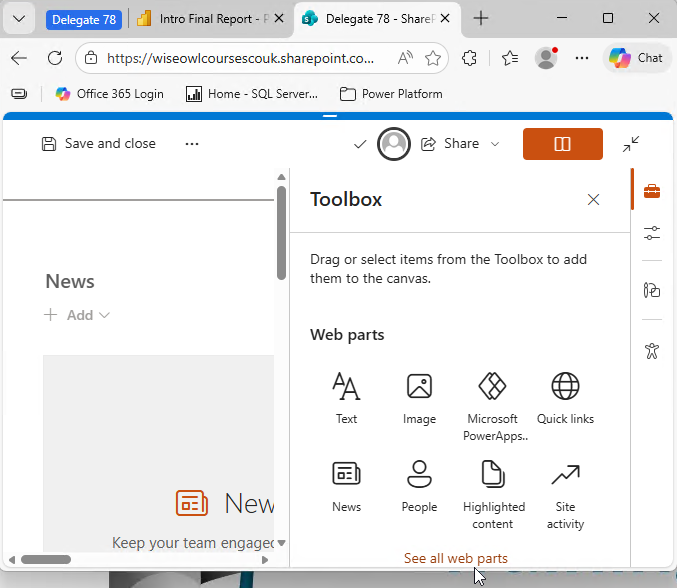Close the Toolbox panel
677x588 pixels.
(x=593, y=200)
